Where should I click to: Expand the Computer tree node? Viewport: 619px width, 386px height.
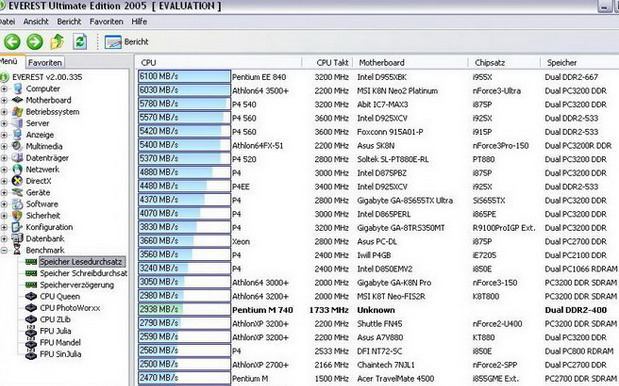[4, 89]
